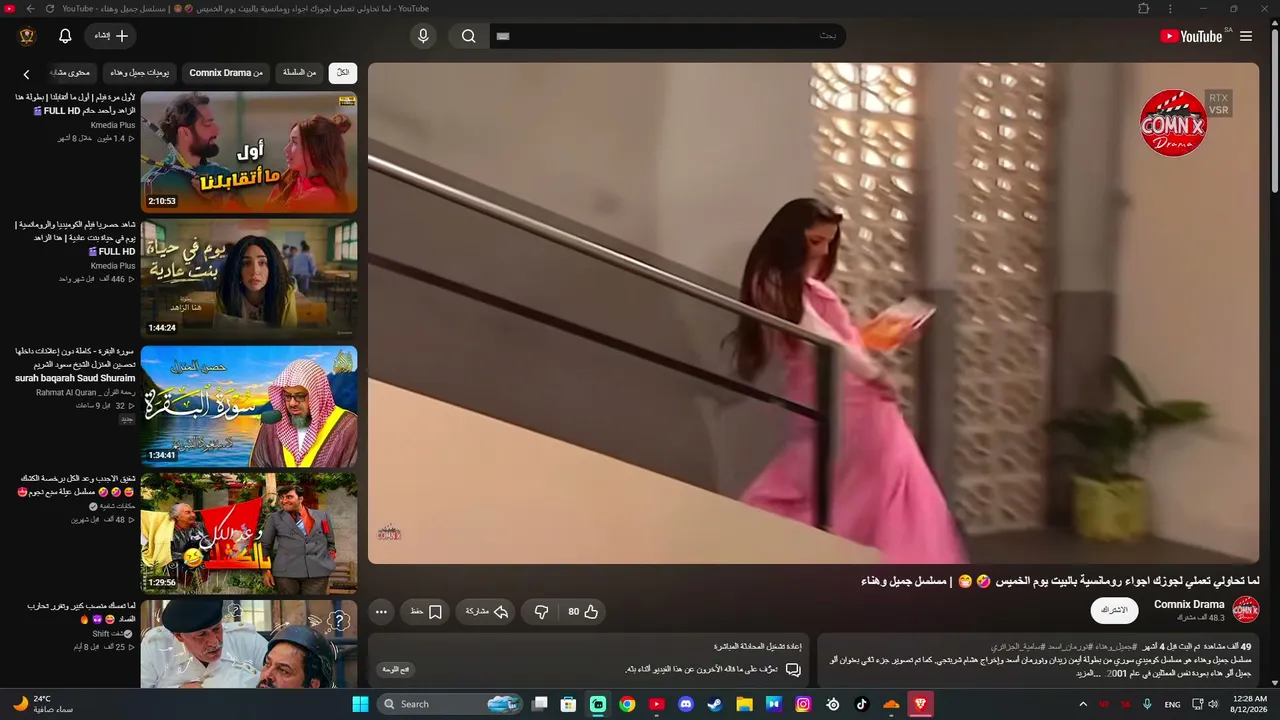Select the الكل filter chip
Image resolution: width=1280 pixels, height=720 pixels.
click(x=343, y=73)
